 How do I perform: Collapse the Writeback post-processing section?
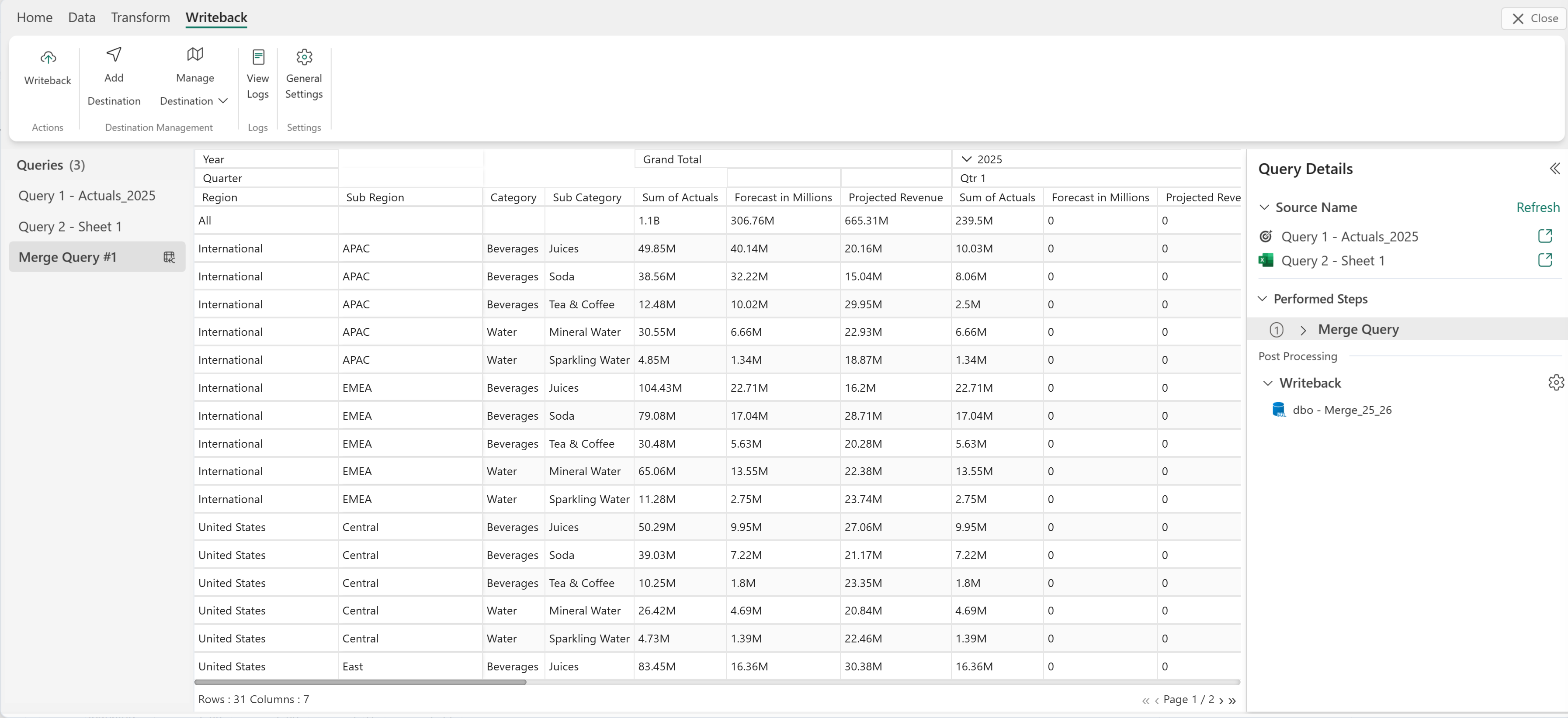pos(1267,383)
